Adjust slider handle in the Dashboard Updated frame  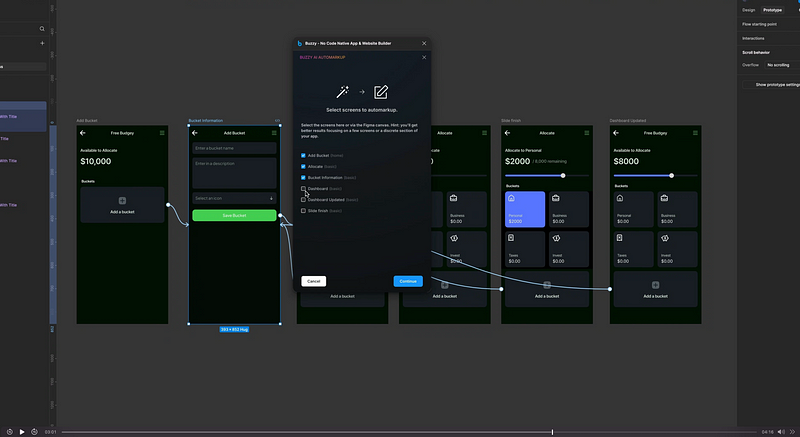[671, 175]
